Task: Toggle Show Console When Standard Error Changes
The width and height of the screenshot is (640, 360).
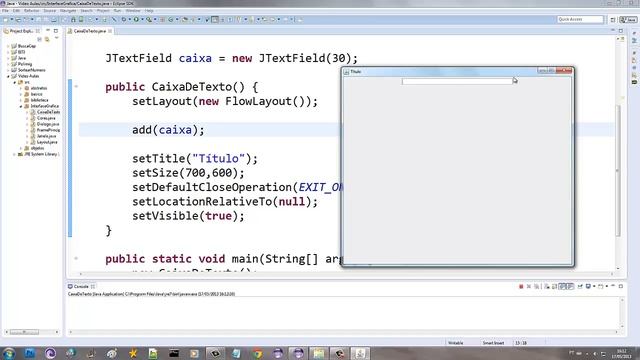Action: click(570, 287)
